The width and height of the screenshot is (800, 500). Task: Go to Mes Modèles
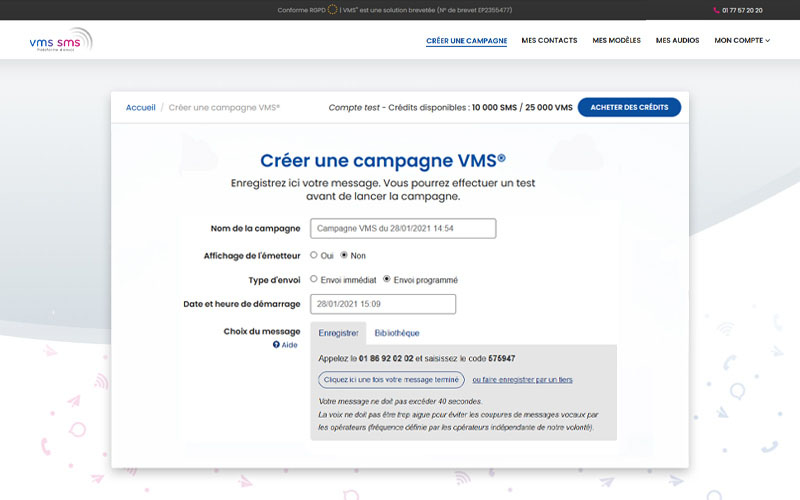[616, 40]
